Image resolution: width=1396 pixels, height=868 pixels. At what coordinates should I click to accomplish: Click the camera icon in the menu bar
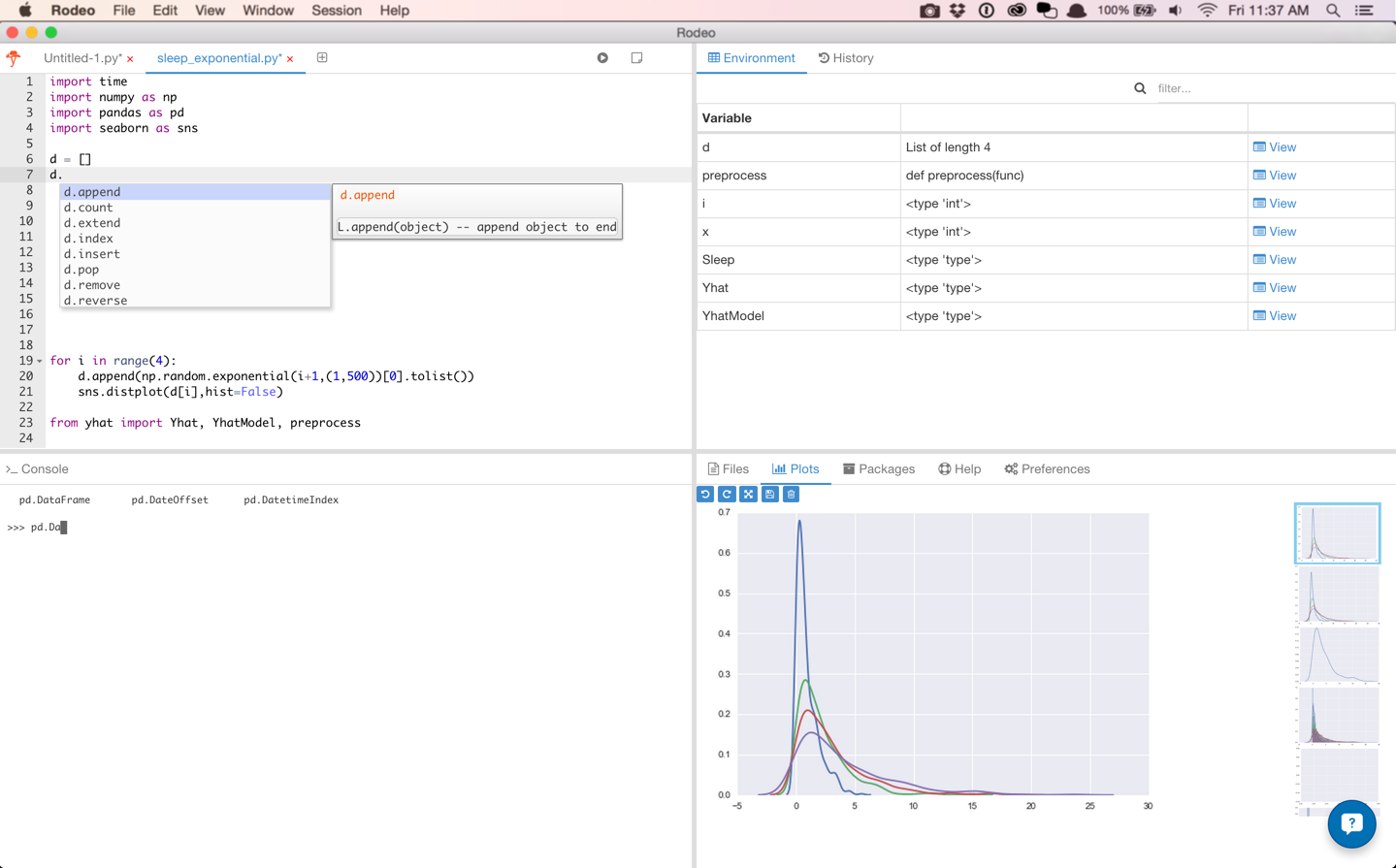point(929,10)
